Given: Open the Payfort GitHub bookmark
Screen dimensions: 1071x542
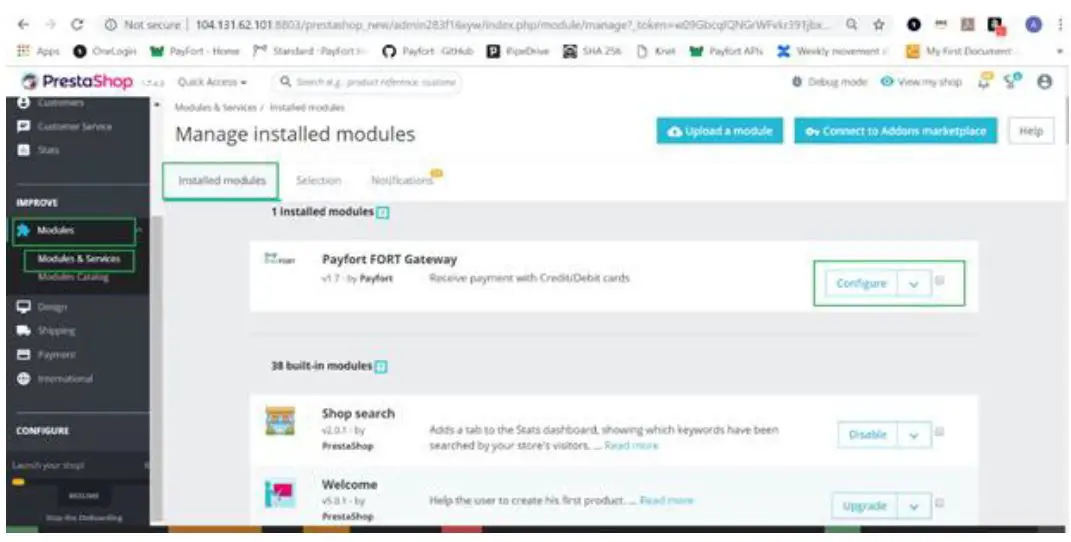Looking at the screenshot, I should click(x=428, y=51).
